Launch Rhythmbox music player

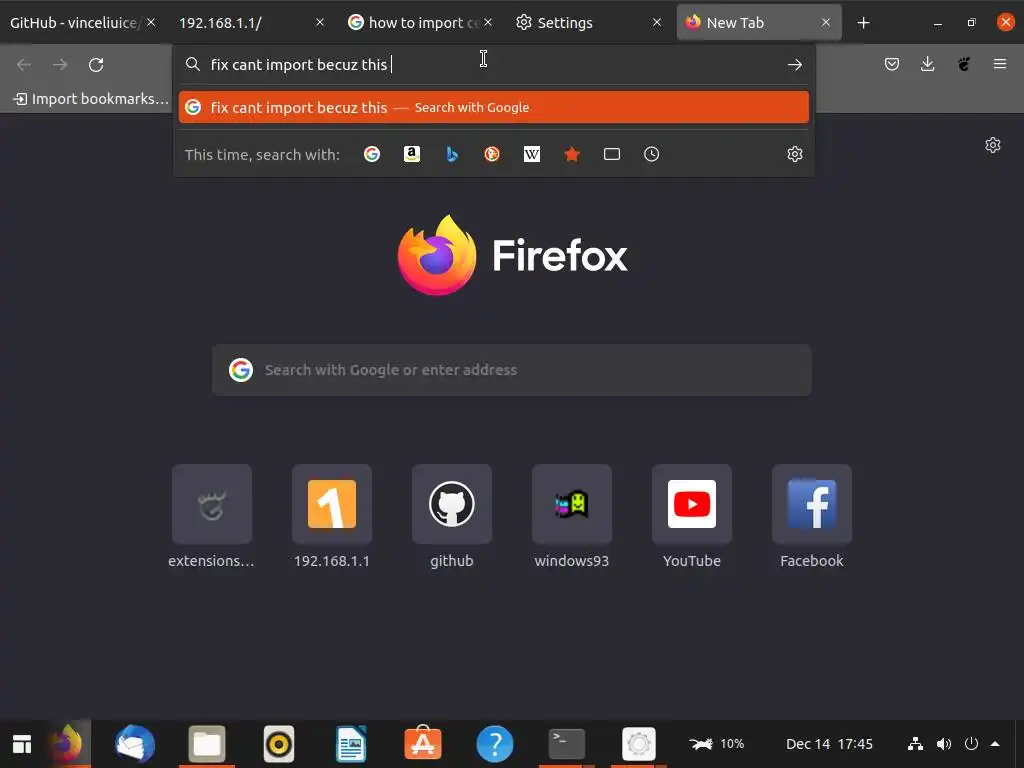point(279,744)
